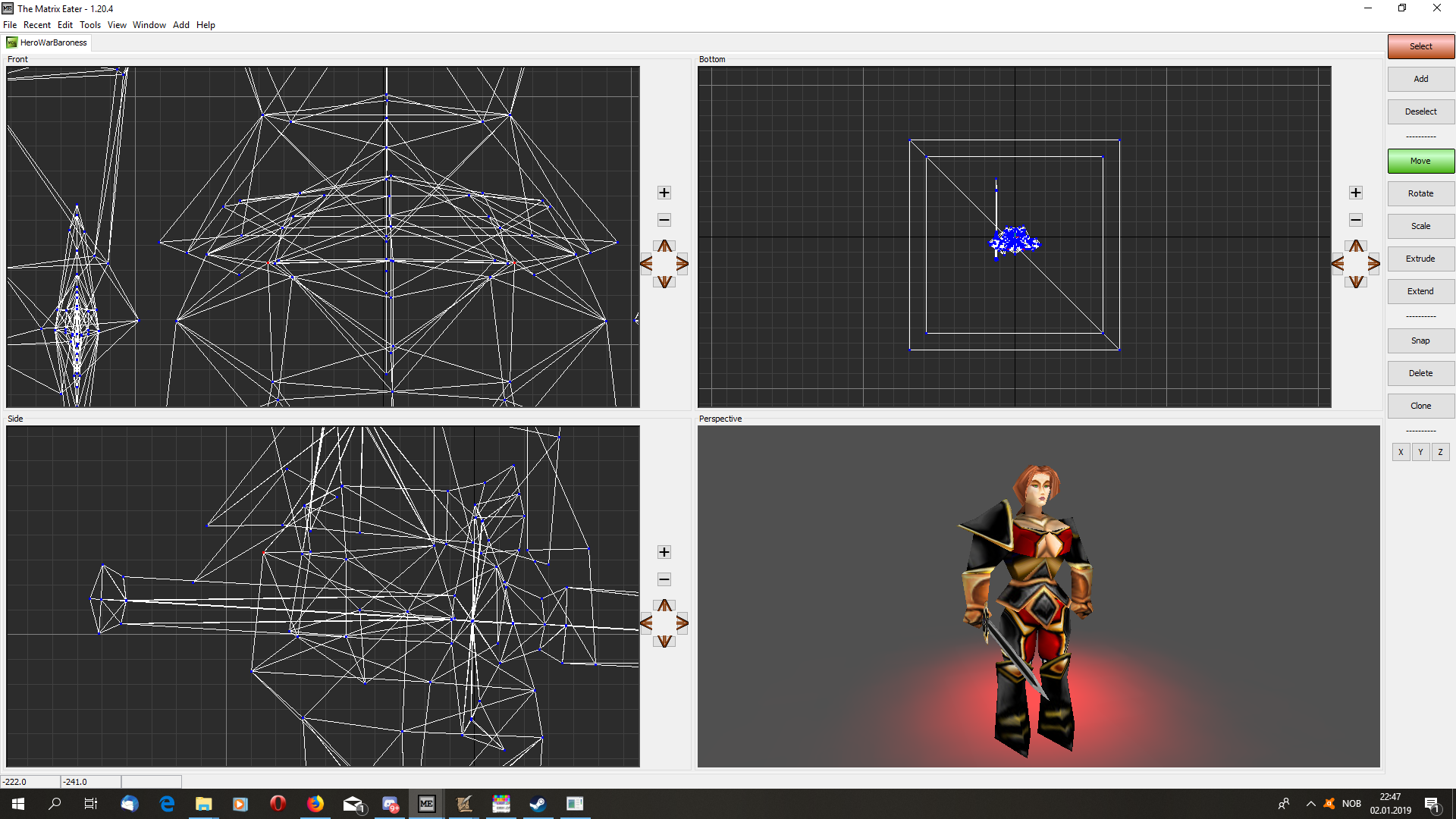
Task: Open the File menu
Action: [x=10, y=25]
